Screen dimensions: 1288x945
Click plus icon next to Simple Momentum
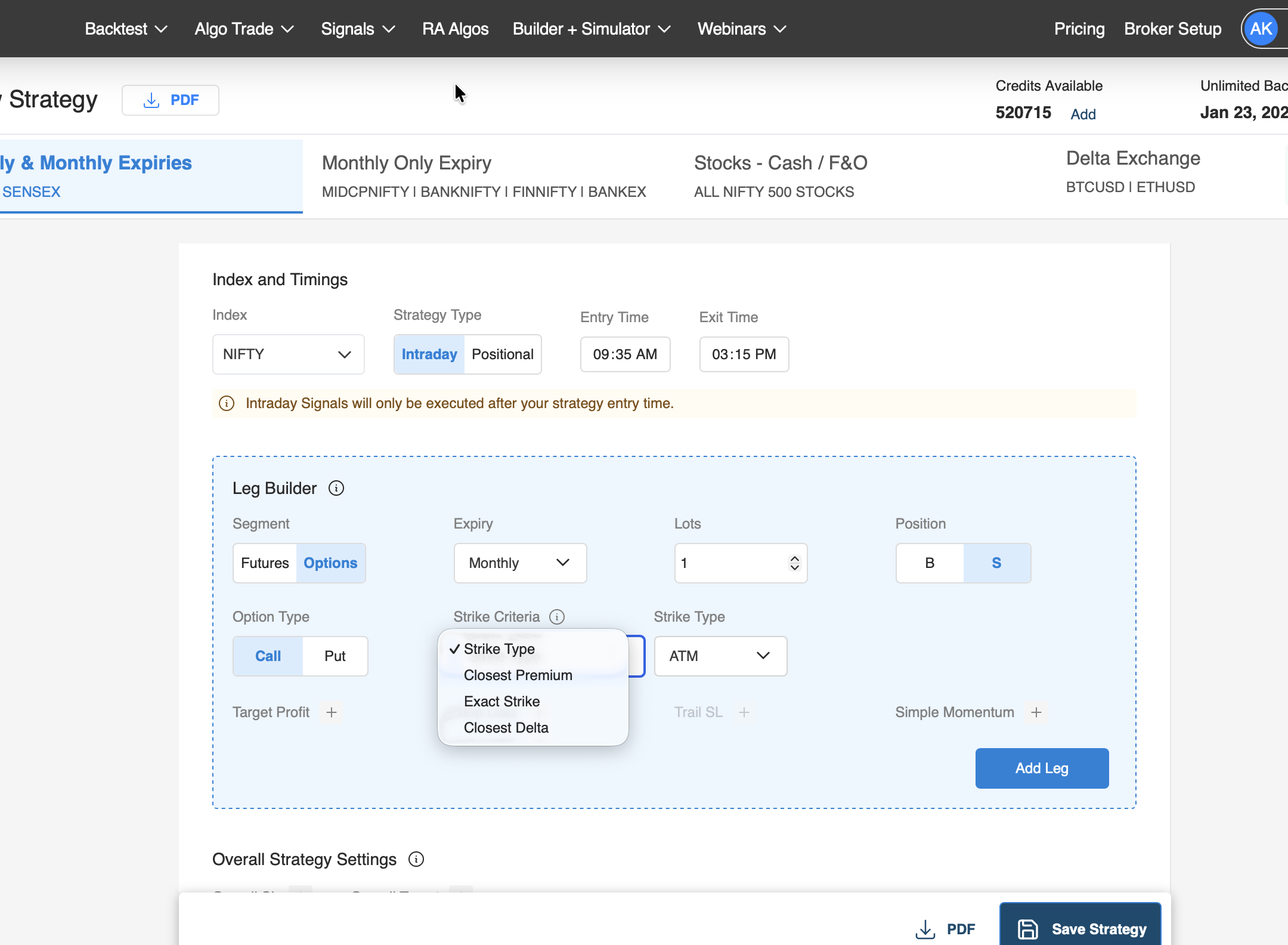pyautogui.click(x=1036, y=712)
